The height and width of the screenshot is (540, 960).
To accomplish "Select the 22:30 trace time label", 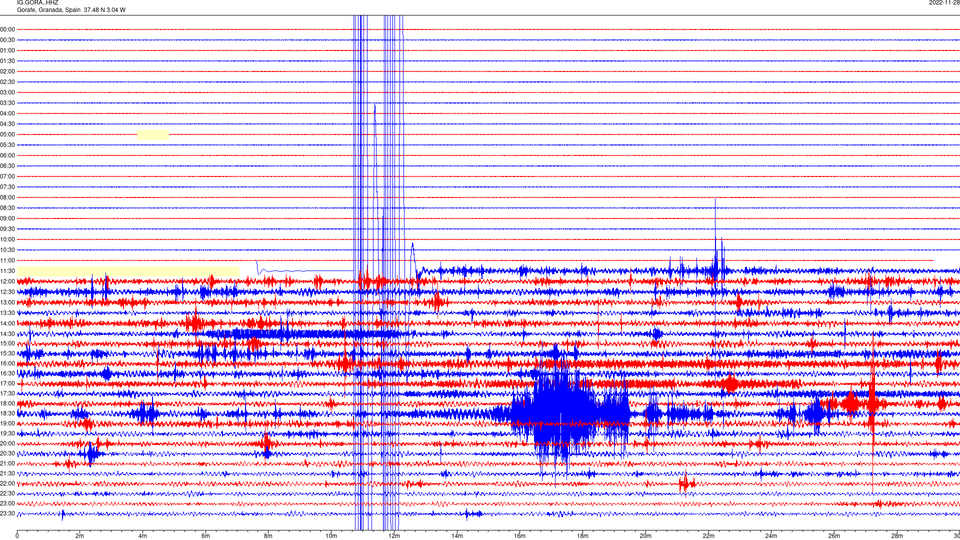I will coord(7,493).
